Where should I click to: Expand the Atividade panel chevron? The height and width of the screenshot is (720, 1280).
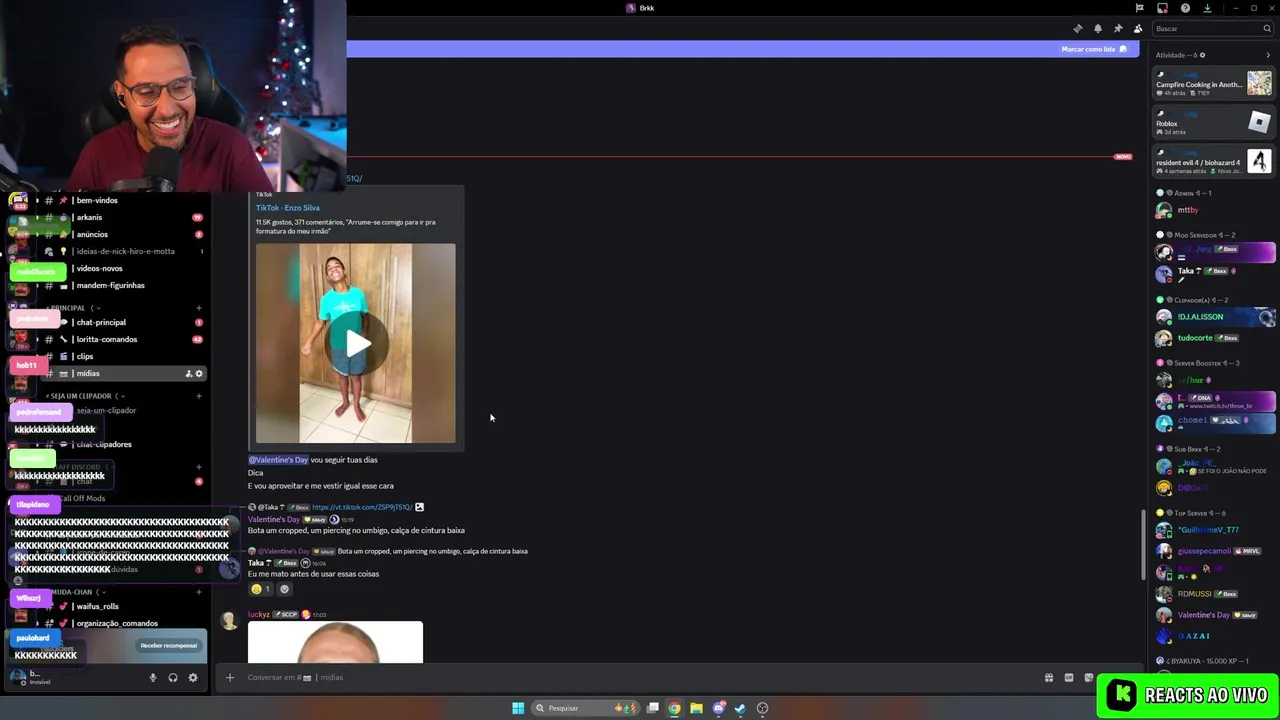coord(1268,55)
